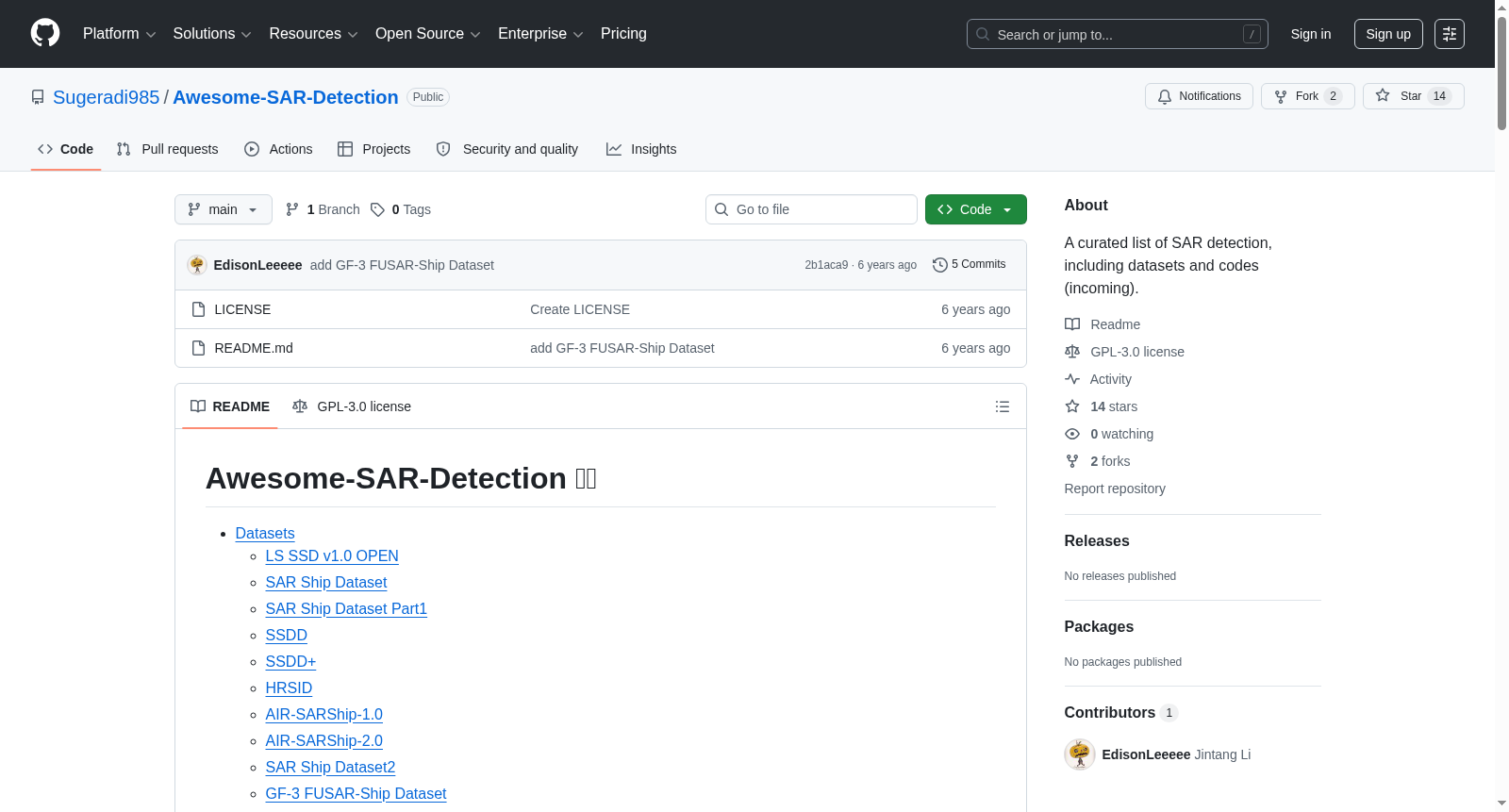The width and height of the screenshot is (1509, 812).
Task: Open the Datasets anchor link
Action: tap(265, 534)
